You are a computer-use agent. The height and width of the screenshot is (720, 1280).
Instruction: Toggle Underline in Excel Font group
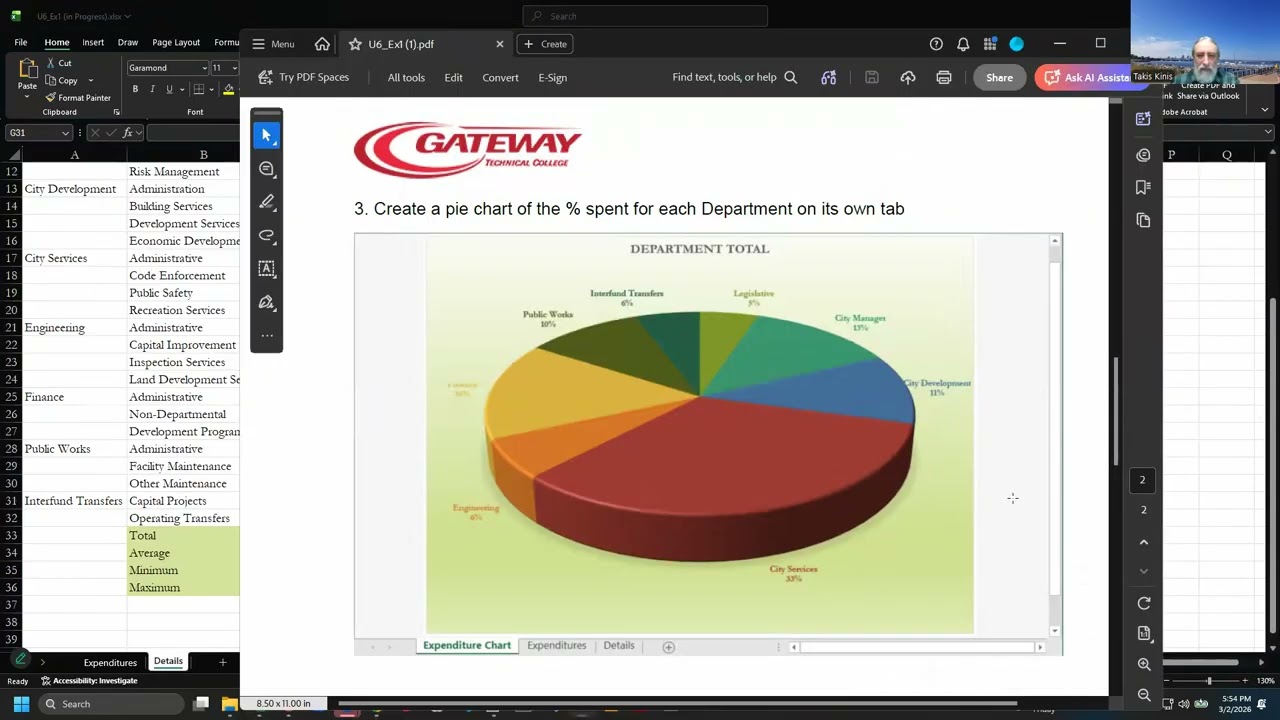pos(169,89)
